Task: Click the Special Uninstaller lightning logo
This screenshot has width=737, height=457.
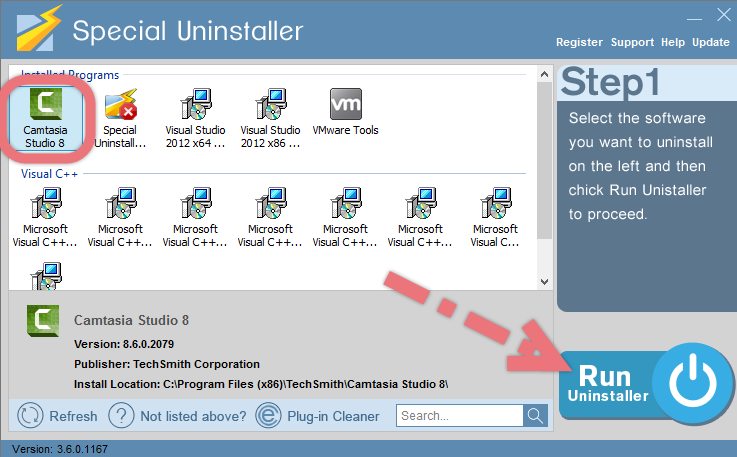Action: coord(39,28)
